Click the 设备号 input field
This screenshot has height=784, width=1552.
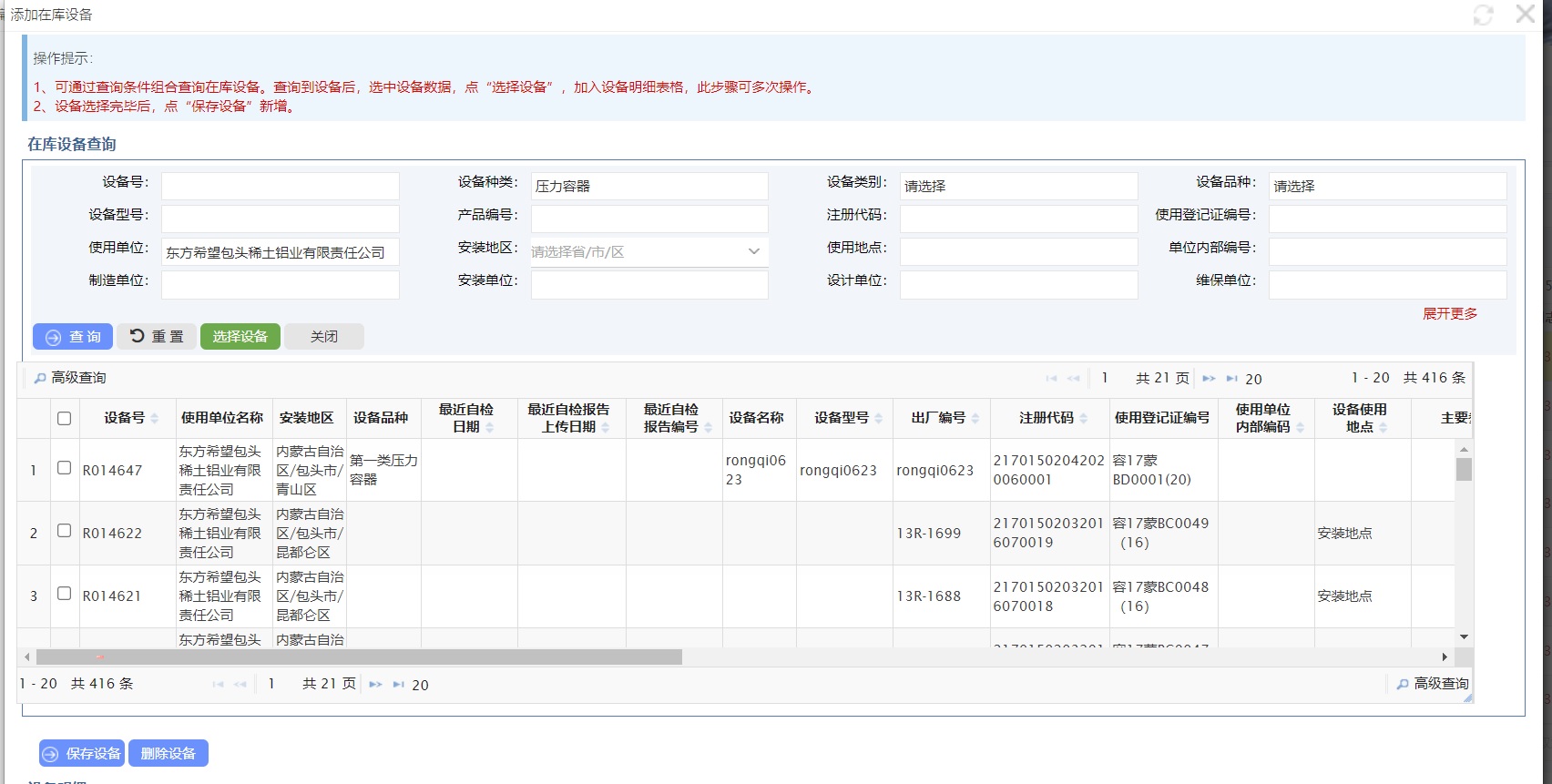[281, 186]
